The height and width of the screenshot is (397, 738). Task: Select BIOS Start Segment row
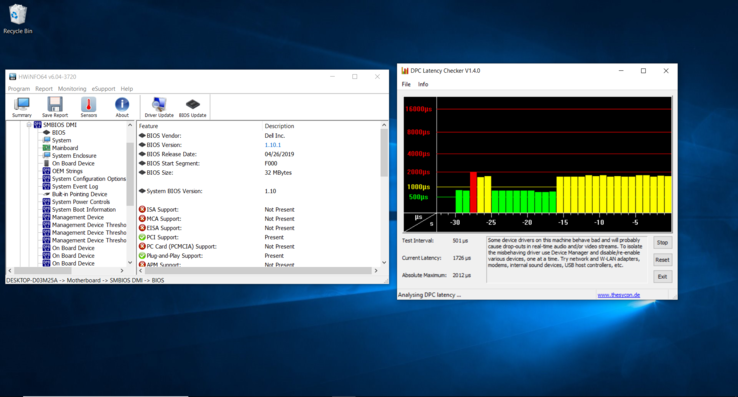258,163
